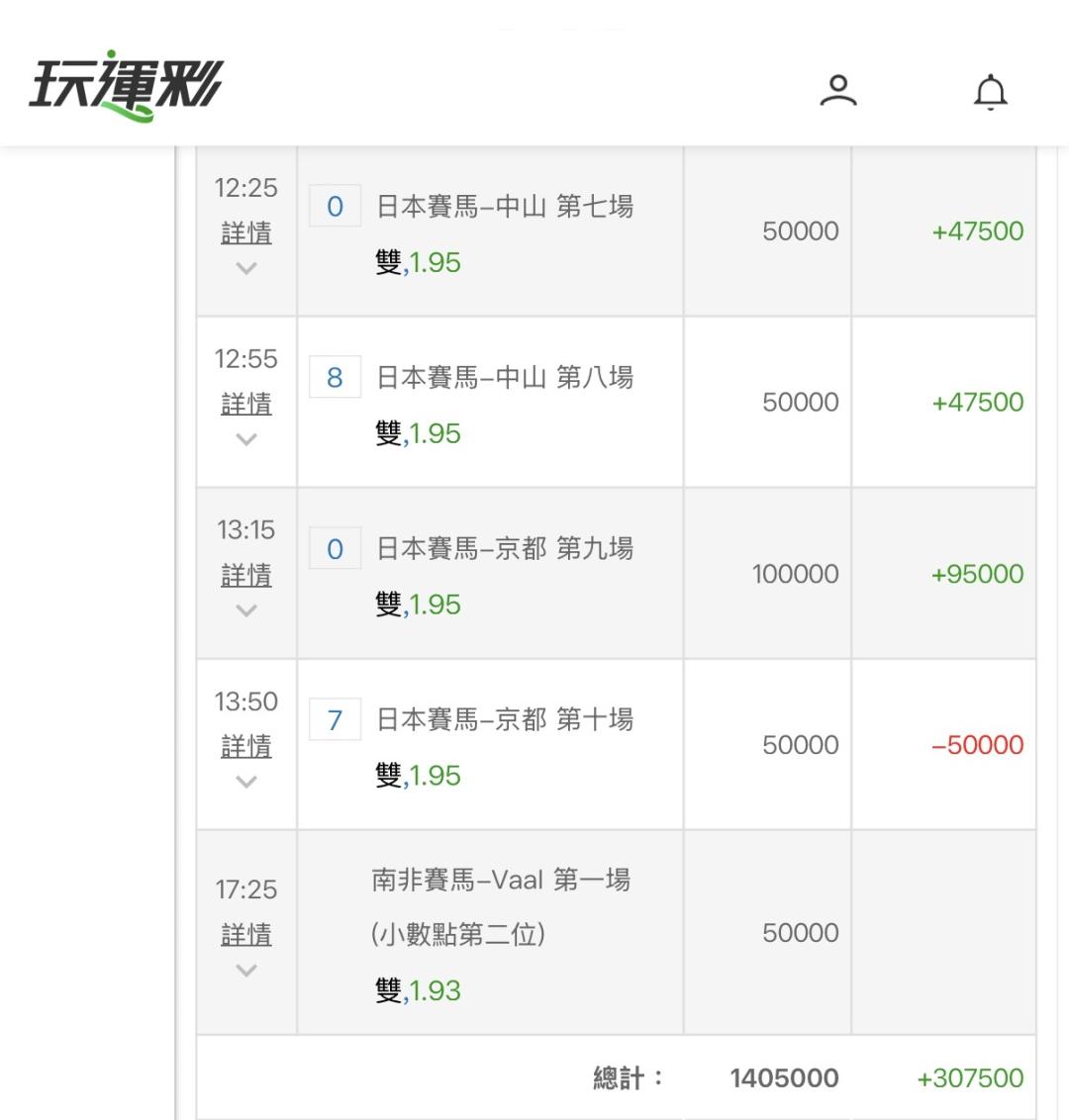The height and width of the screenshot is (1120, 1069).
Task: Click result box 0 for 京都 第九場
Action: click(x=335, y=548)
